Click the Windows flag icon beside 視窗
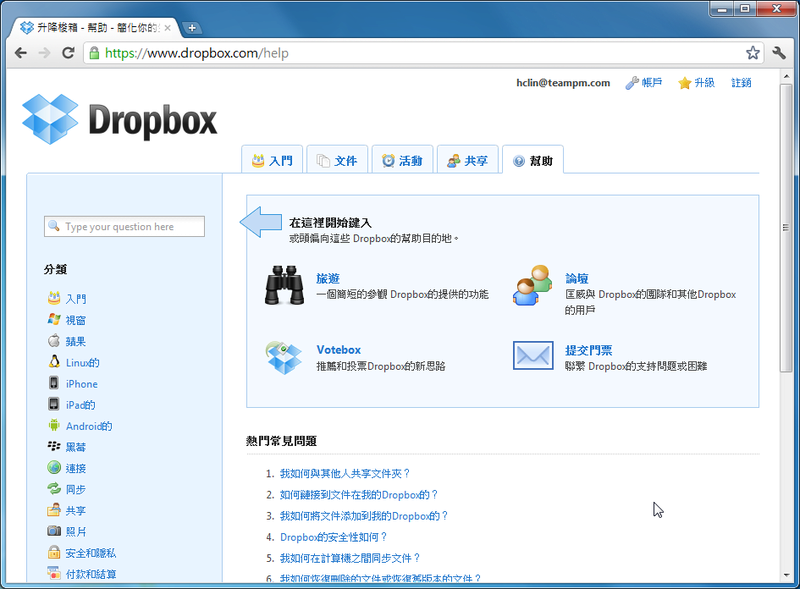This screenshot has width=800, height=589. [54, 319]
